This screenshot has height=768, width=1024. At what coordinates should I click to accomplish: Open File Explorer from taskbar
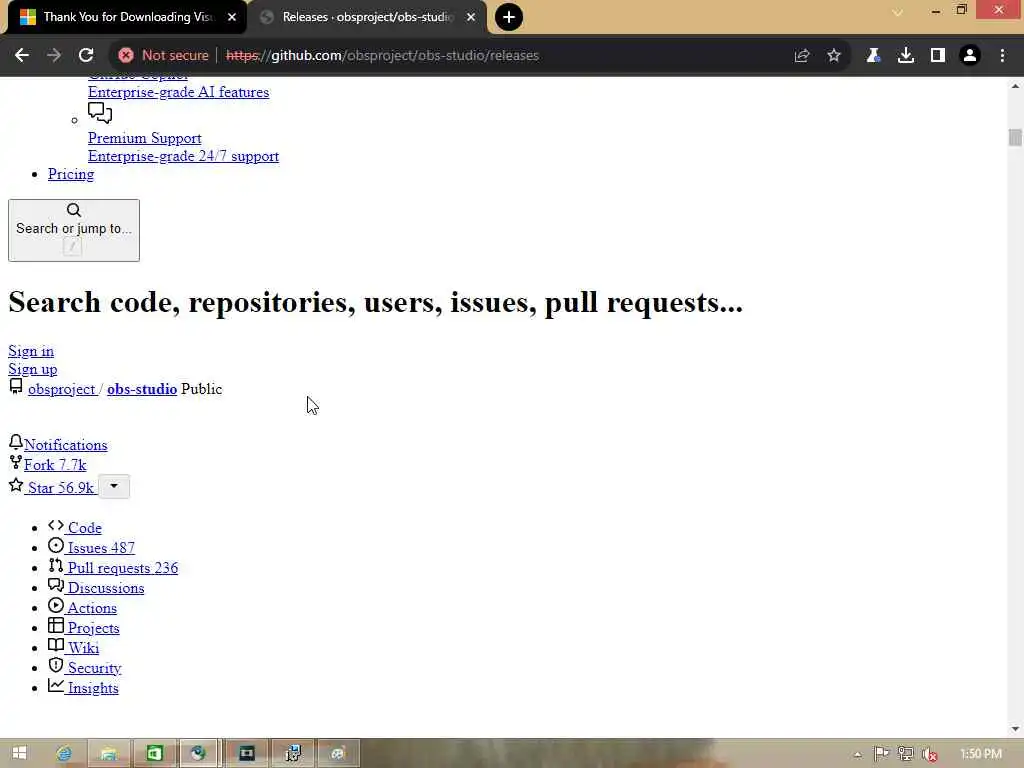pos(108,754)
